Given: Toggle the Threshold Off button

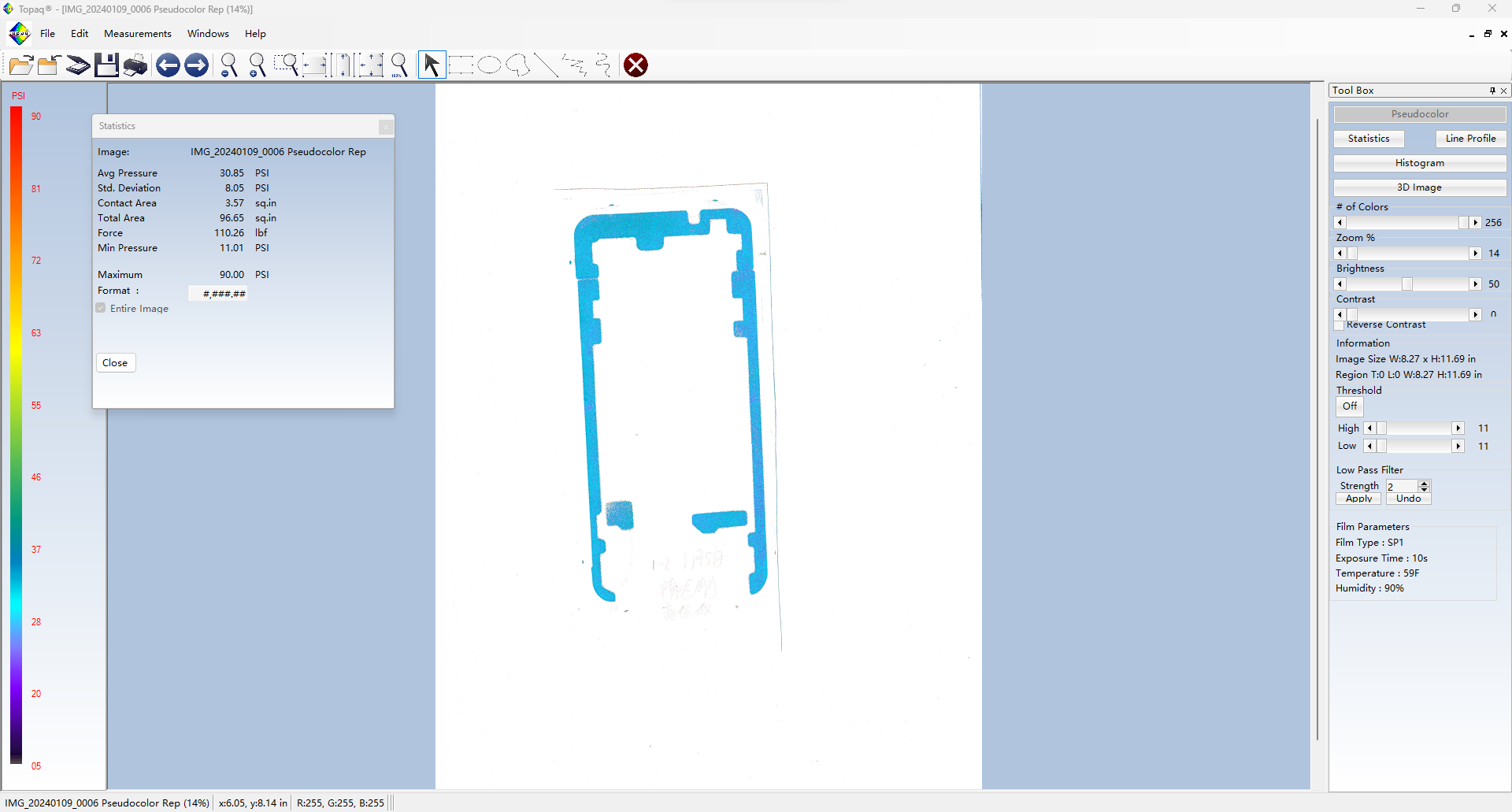Looking at the screenshot, I should pos(1350,406).
